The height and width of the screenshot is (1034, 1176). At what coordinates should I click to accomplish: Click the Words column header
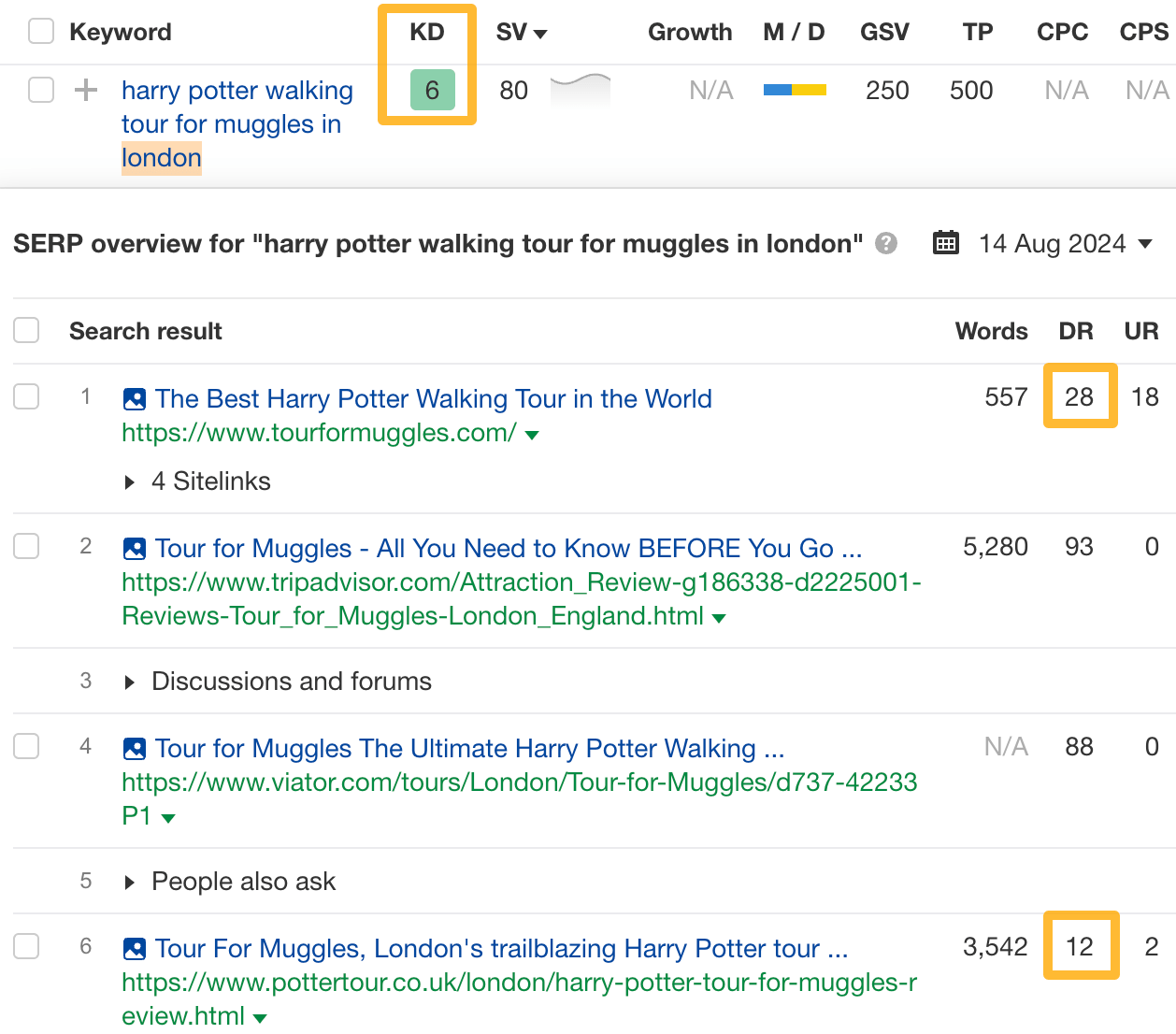click(991, 330)
